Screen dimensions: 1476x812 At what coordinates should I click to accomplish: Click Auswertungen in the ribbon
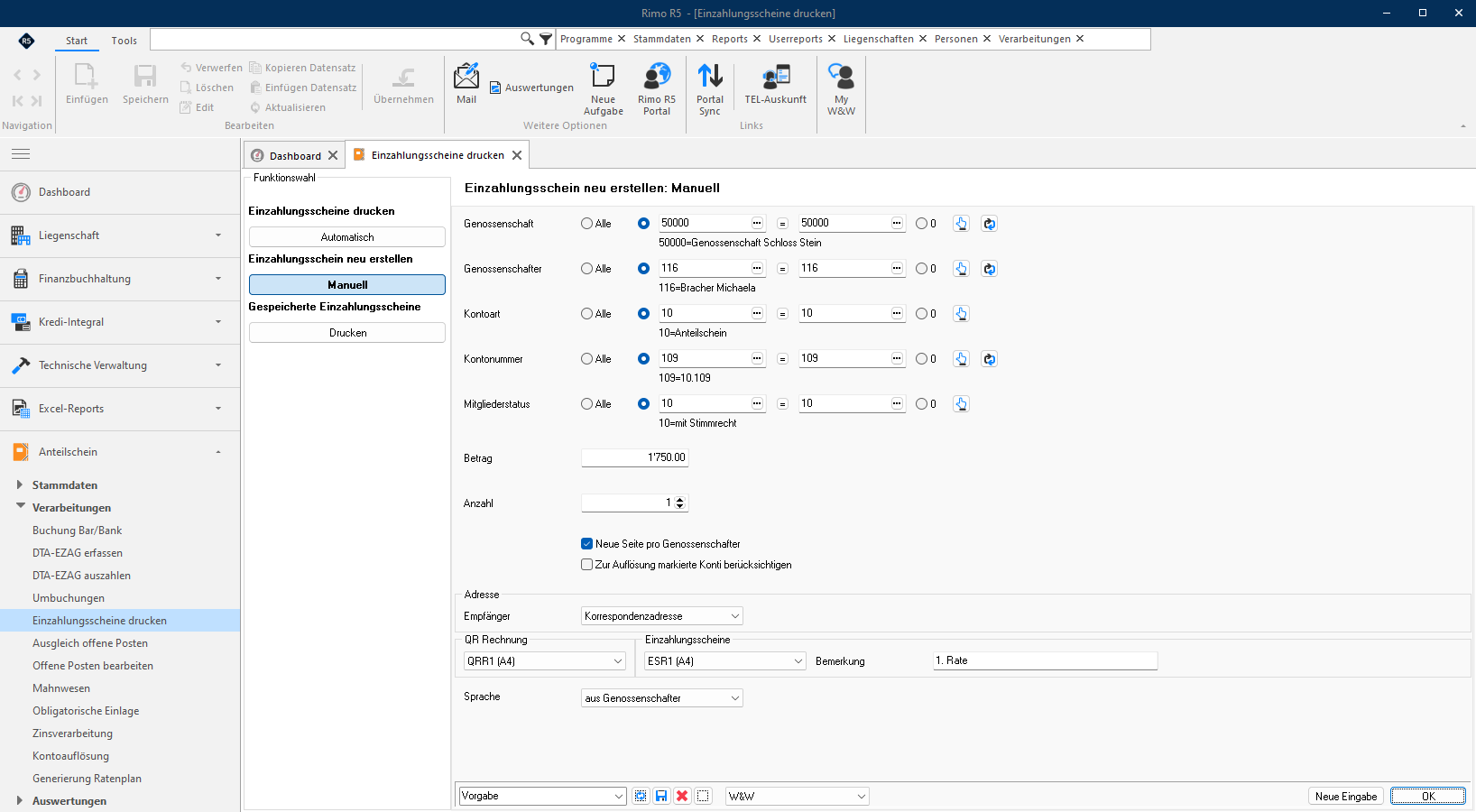531,88
